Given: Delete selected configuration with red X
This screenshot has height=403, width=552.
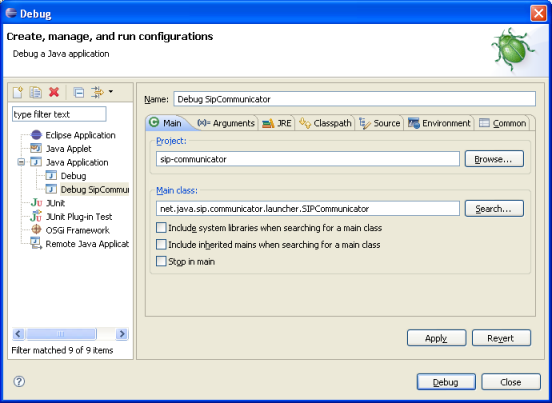Looking at the screenshot, I should click(x=54, y=92).
